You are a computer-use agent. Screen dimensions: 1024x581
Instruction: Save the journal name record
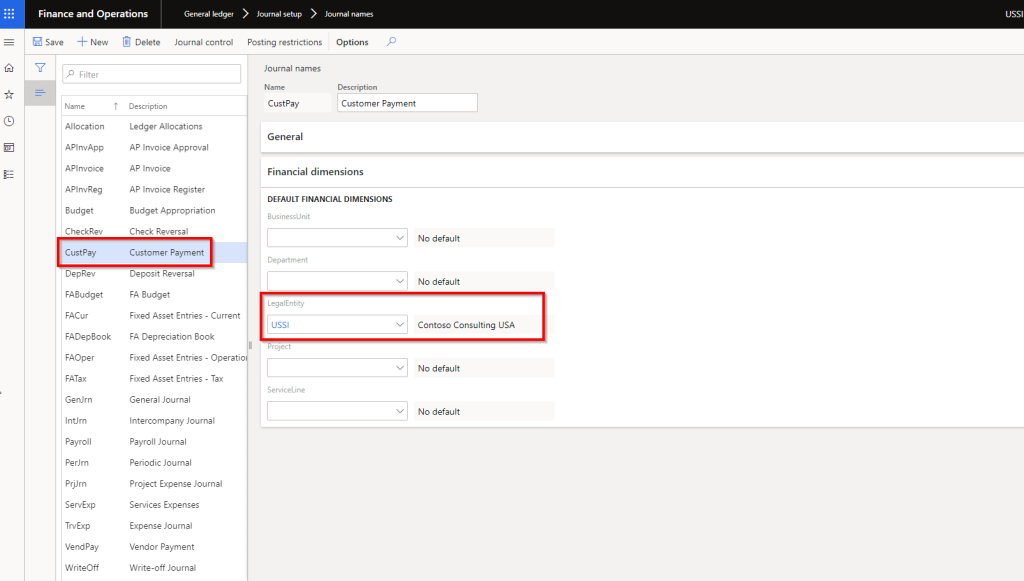tap(47, 42)
